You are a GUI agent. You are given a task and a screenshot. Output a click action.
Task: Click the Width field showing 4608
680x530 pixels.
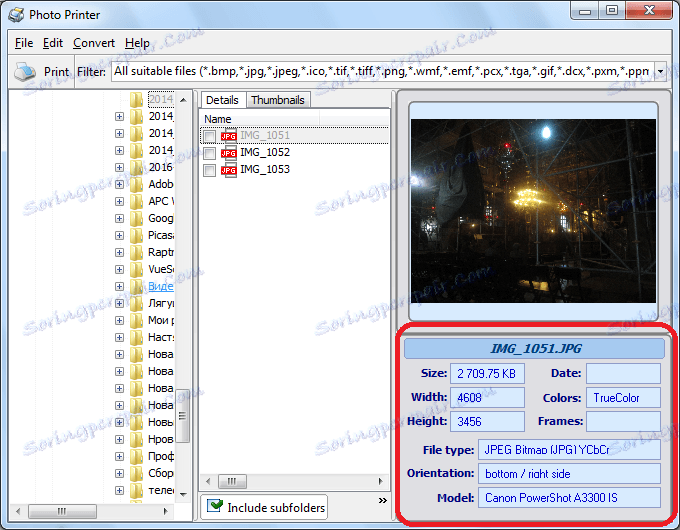(487, 398)
